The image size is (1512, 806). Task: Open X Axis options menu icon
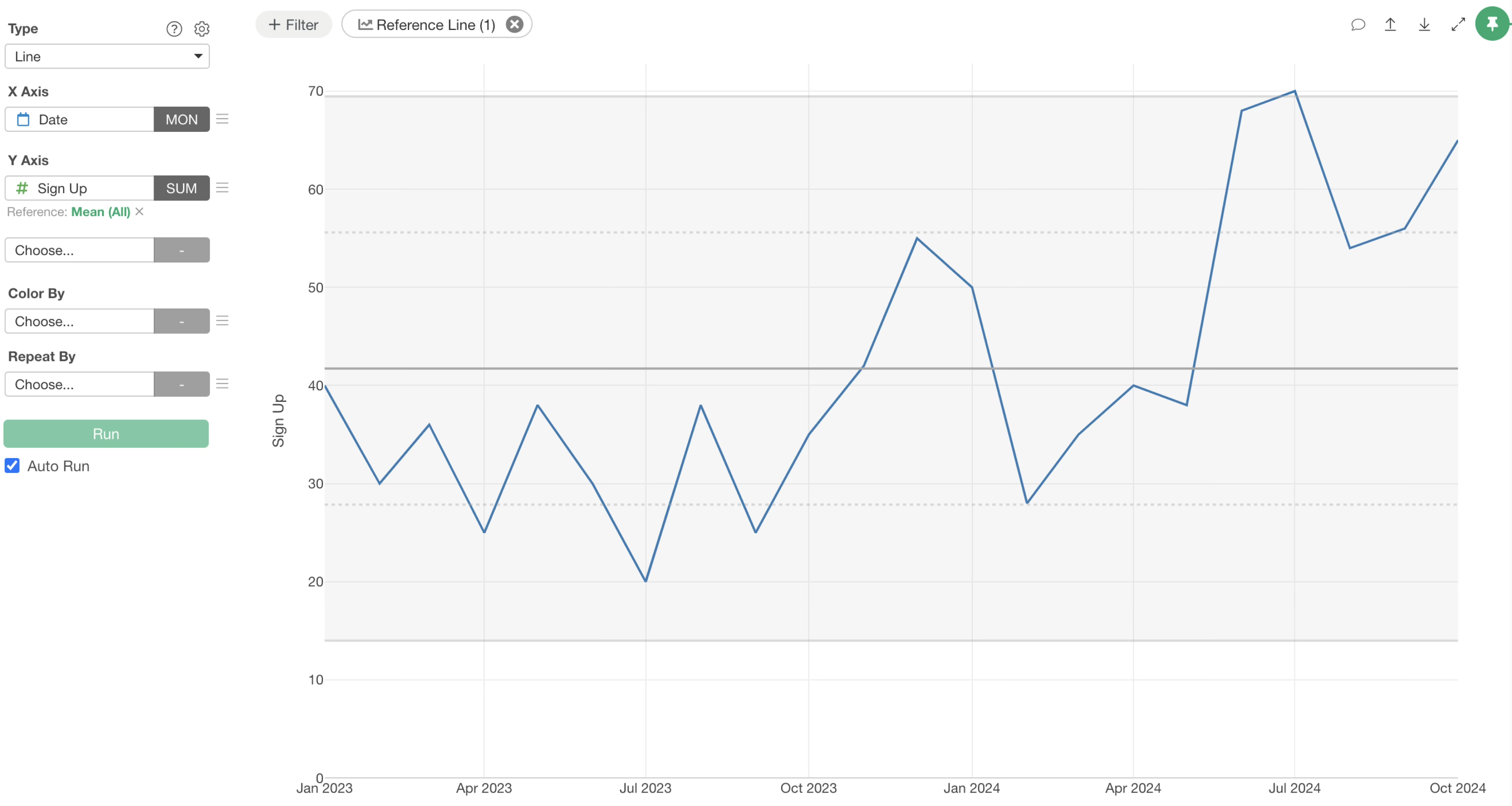tap(222, 119)
